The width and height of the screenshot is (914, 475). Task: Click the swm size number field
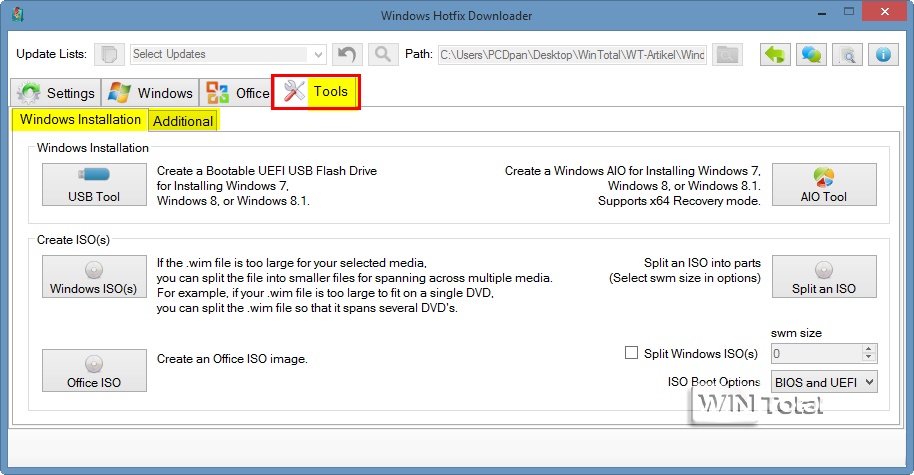click(816, 353)
